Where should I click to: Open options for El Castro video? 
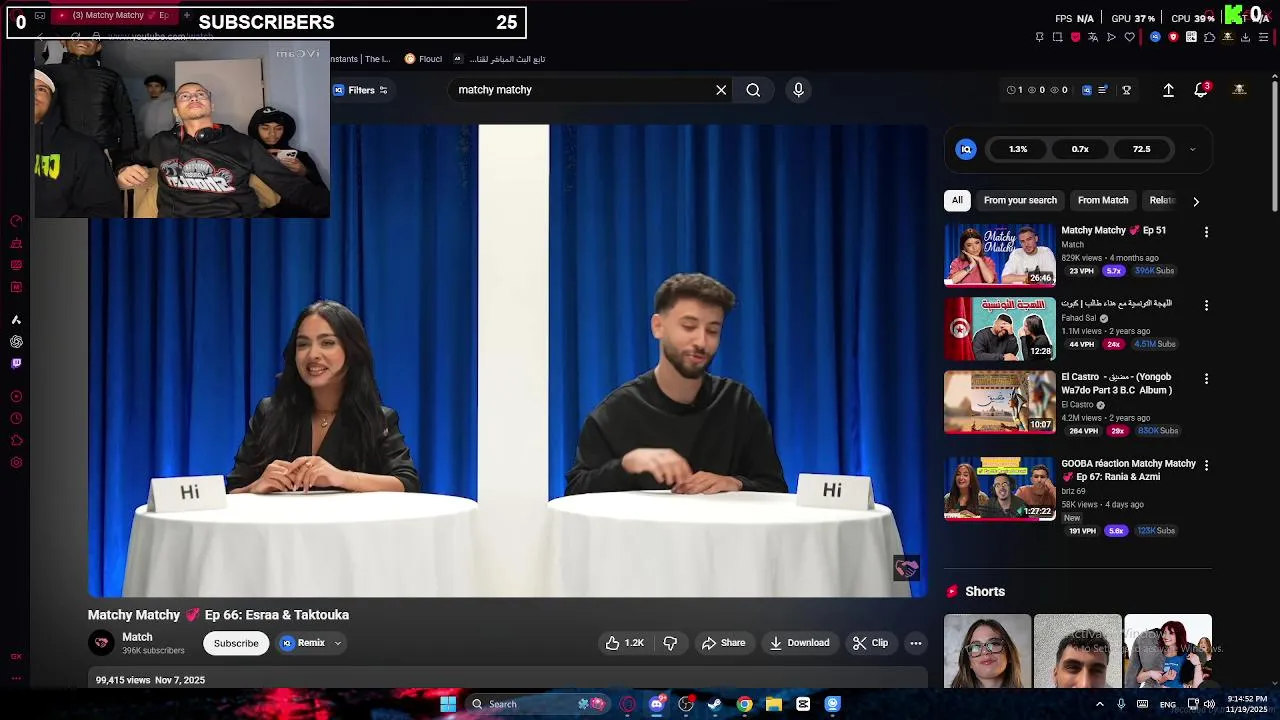1206,379
